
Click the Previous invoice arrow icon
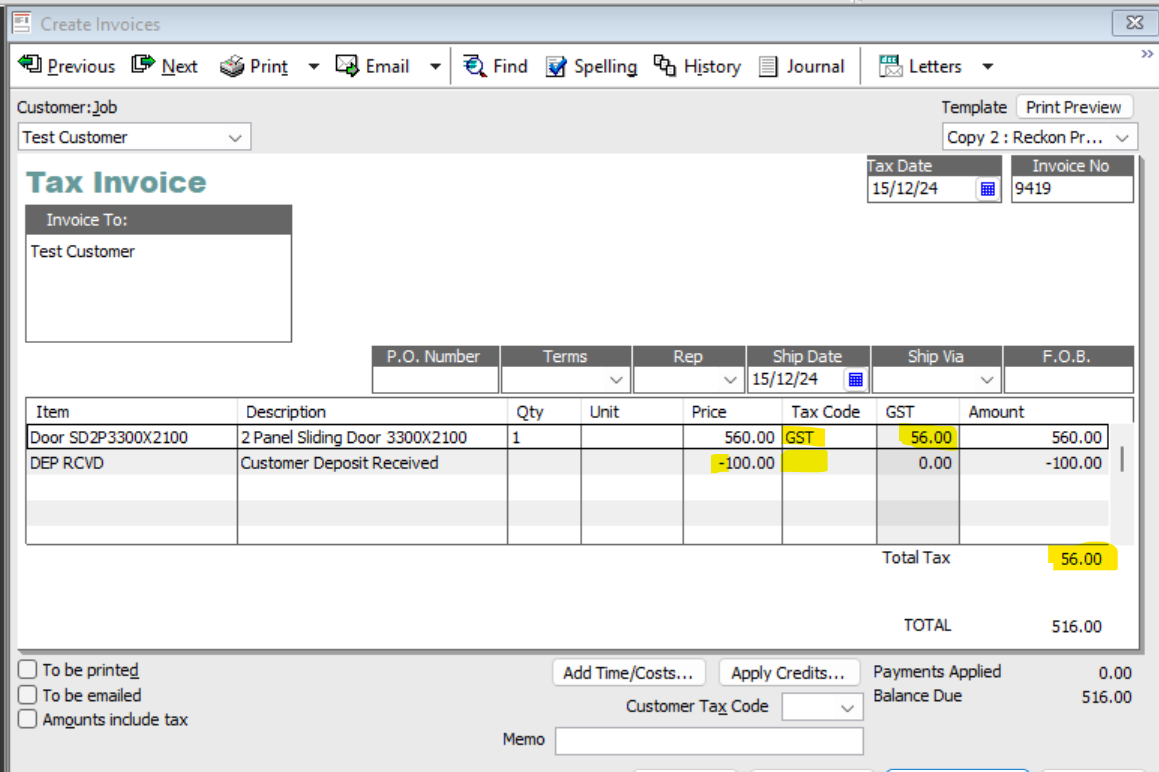(x=30, y=64)
